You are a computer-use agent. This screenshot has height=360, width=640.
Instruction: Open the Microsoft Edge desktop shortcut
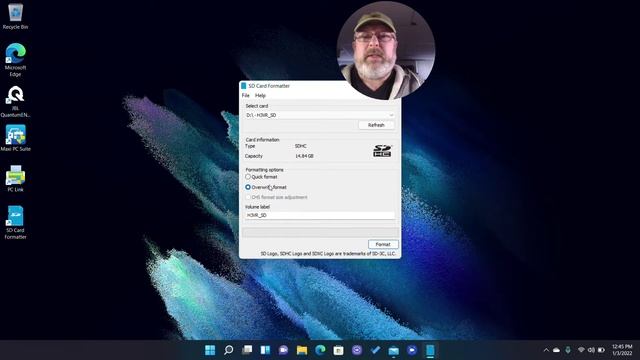coord(15,60)
